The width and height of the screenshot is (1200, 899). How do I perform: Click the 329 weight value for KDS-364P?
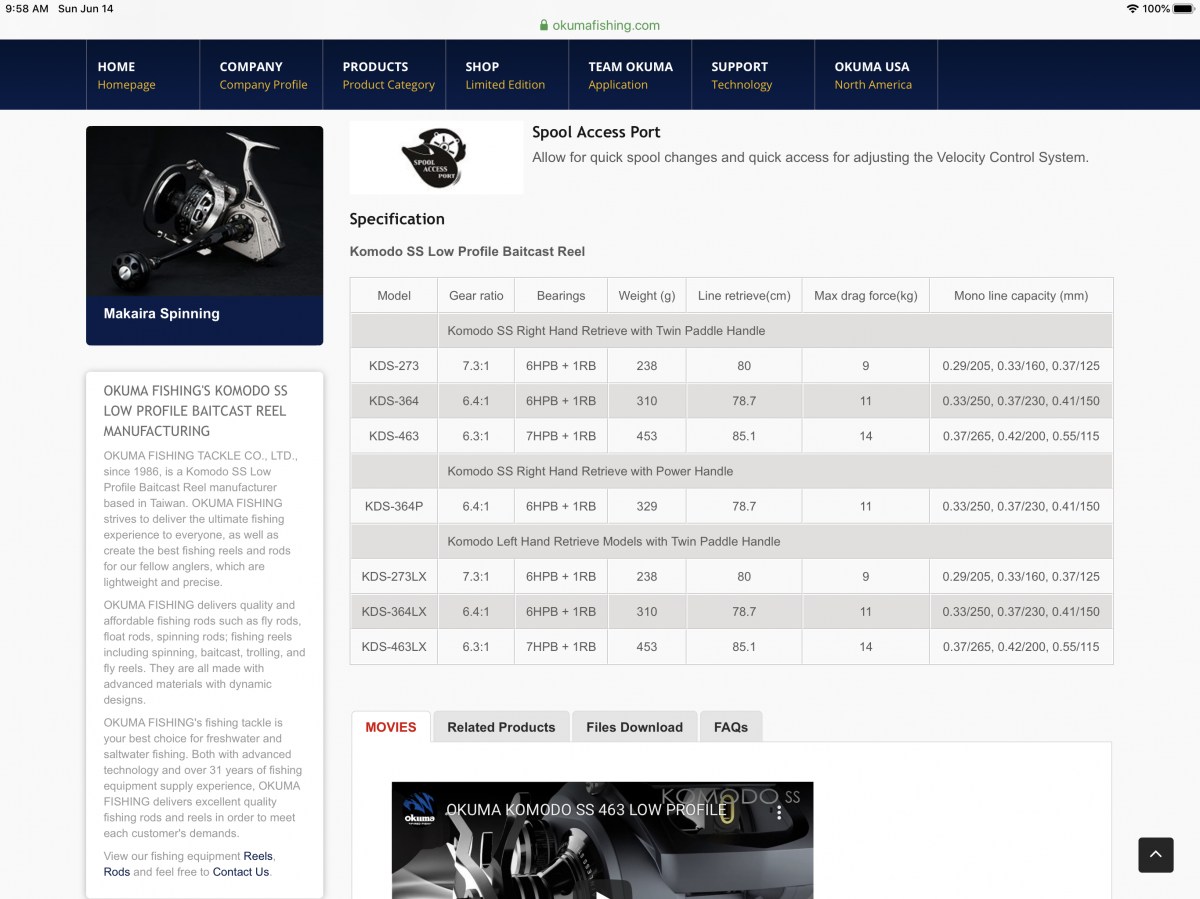(647, 506)
